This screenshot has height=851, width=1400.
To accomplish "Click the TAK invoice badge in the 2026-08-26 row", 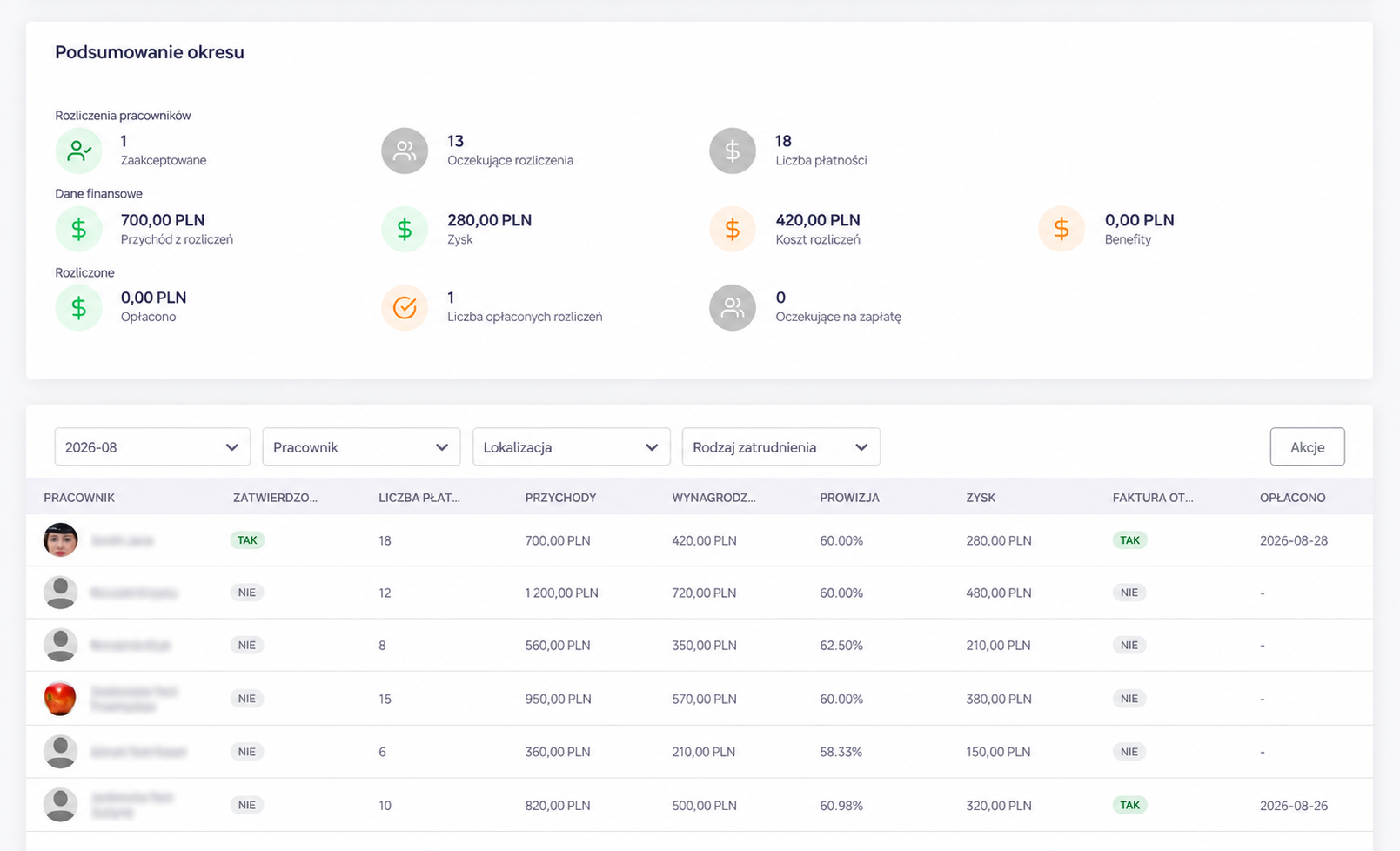I will (1129, 805).
